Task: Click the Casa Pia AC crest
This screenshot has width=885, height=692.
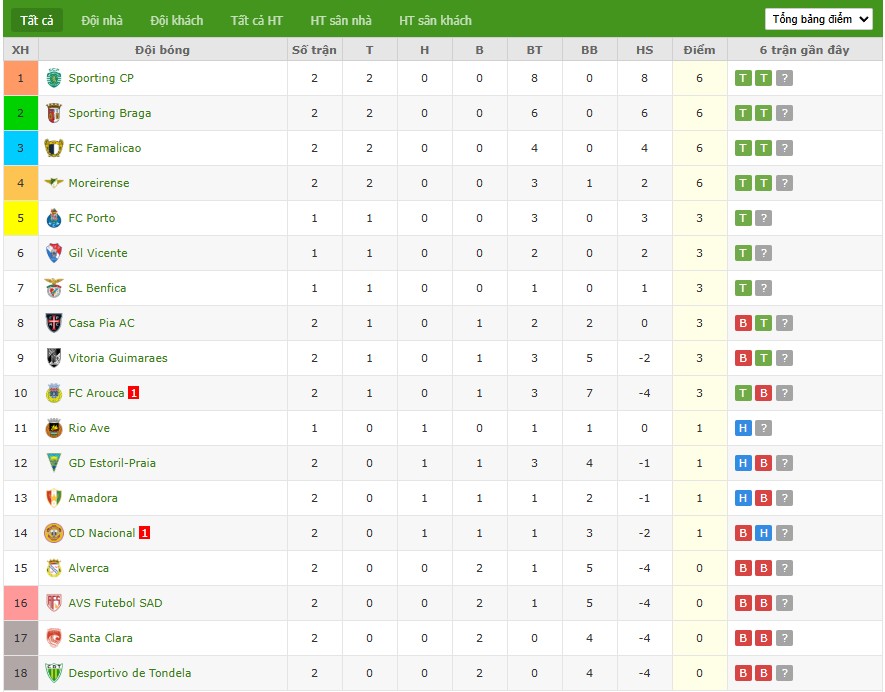Action: click(54, 323)
